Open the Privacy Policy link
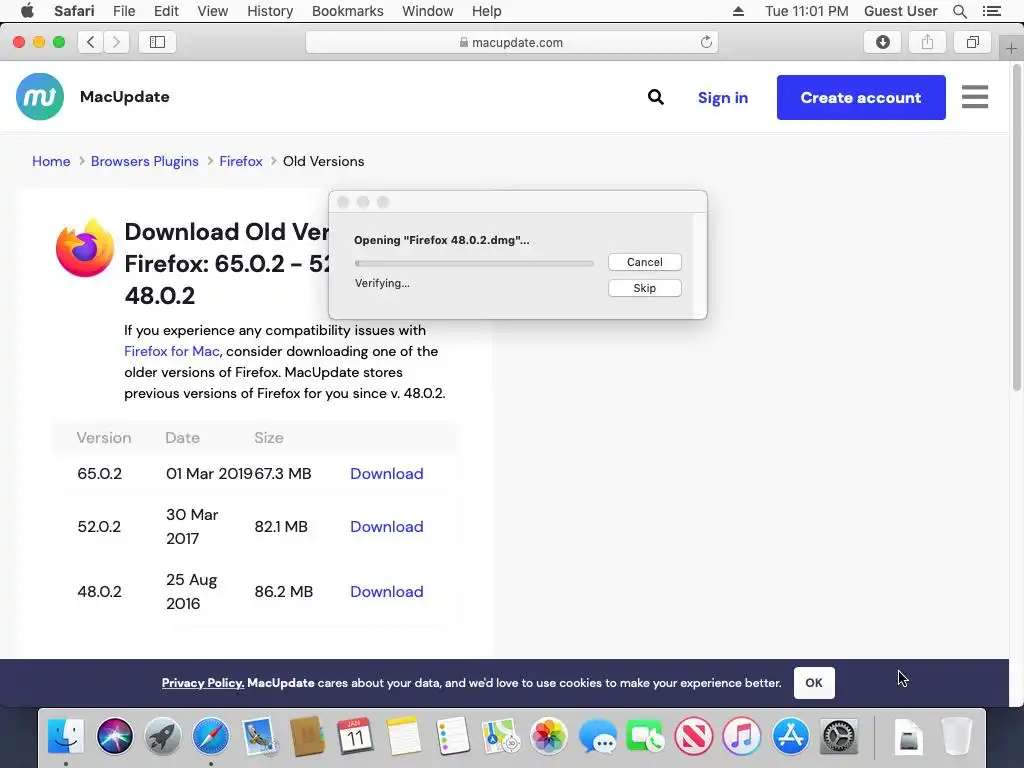The width and height of the screenshot is (1024, 768). [x=202, y=682]
